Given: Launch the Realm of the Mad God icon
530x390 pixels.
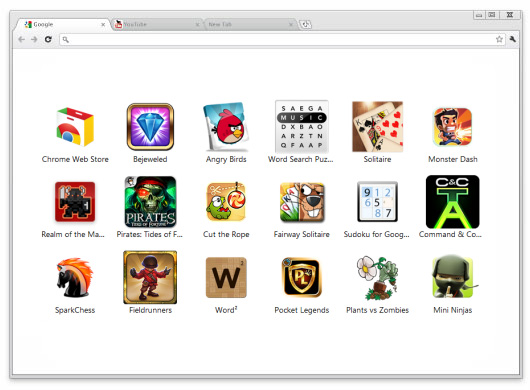Looking at the screenshot, I should pyautogui.click(x=75, y=202).
